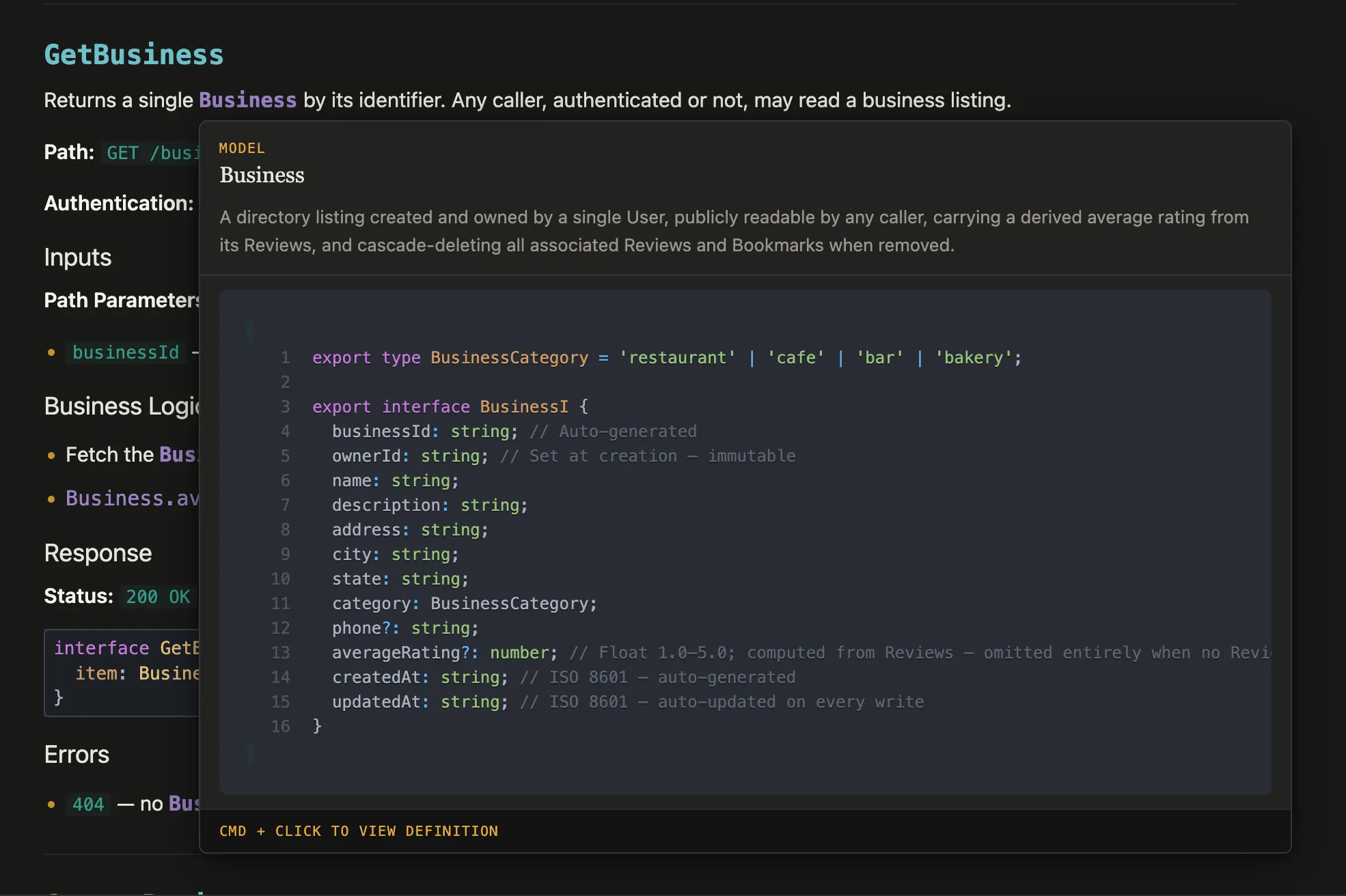The image size is (1346, 896).
Task: Click state field on line 10
Action: point(357,579)
